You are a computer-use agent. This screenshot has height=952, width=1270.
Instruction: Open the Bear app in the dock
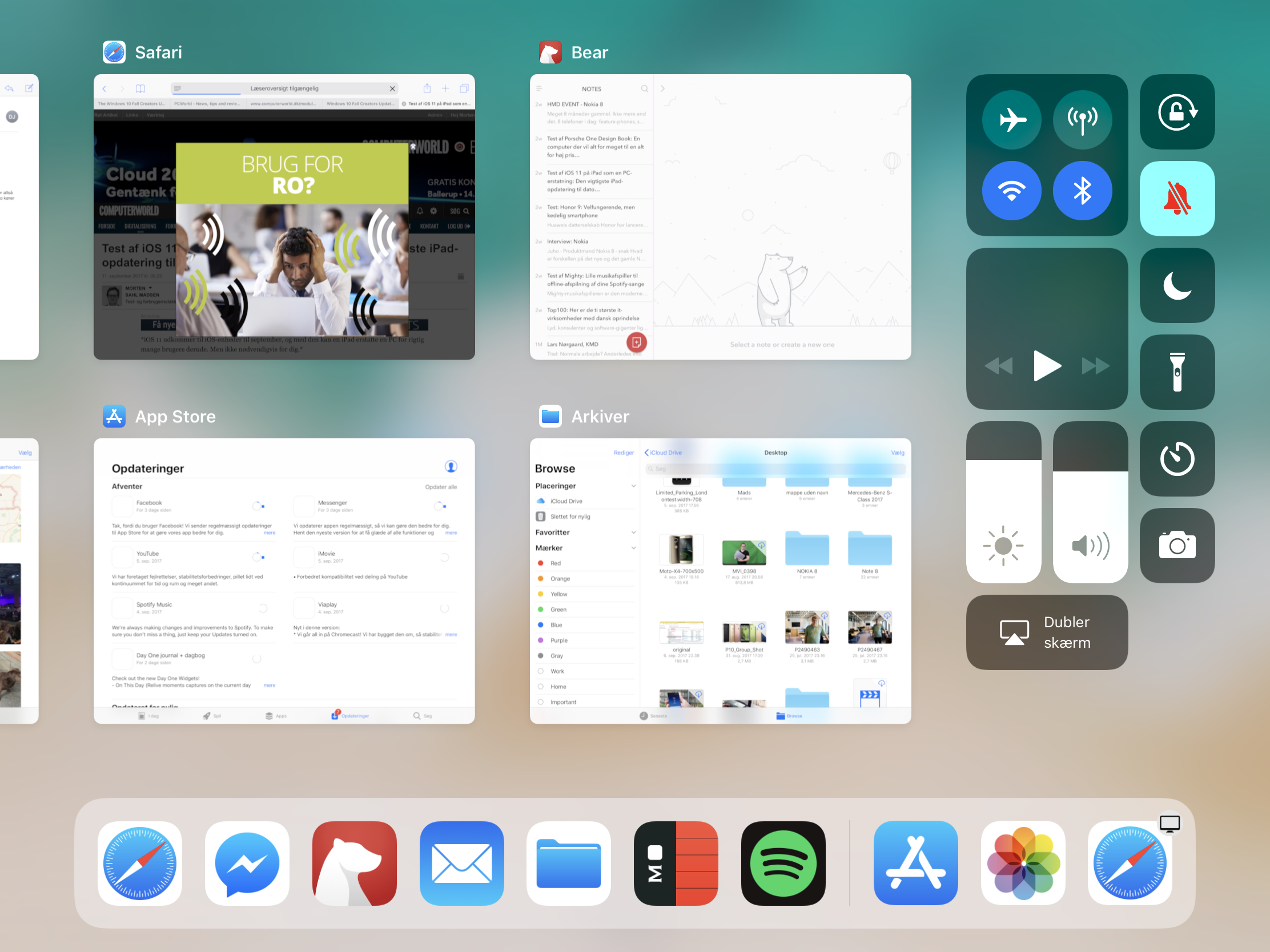click(354, 863)
